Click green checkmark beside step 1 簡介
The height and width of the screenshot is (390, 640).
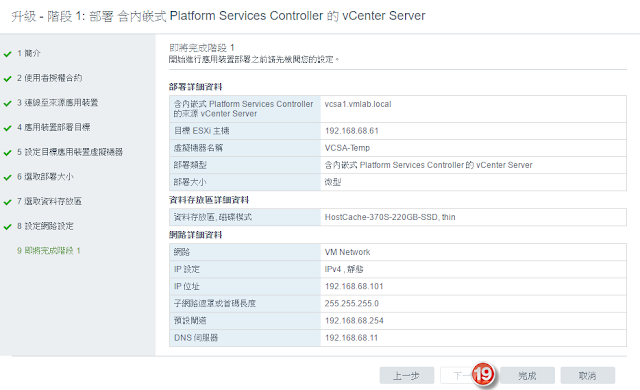pos(7,54)
